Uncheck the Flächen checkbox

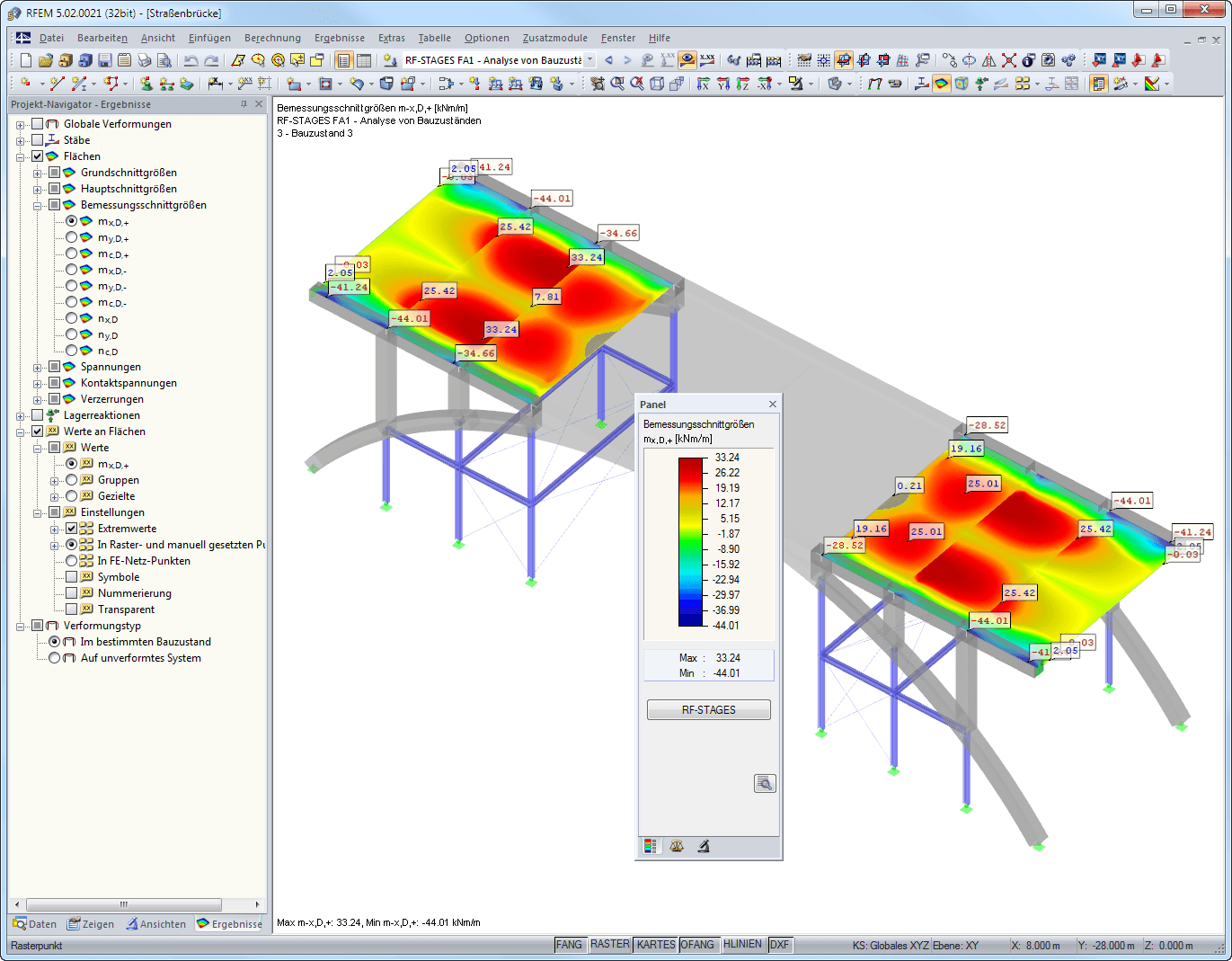click(37, 156)
